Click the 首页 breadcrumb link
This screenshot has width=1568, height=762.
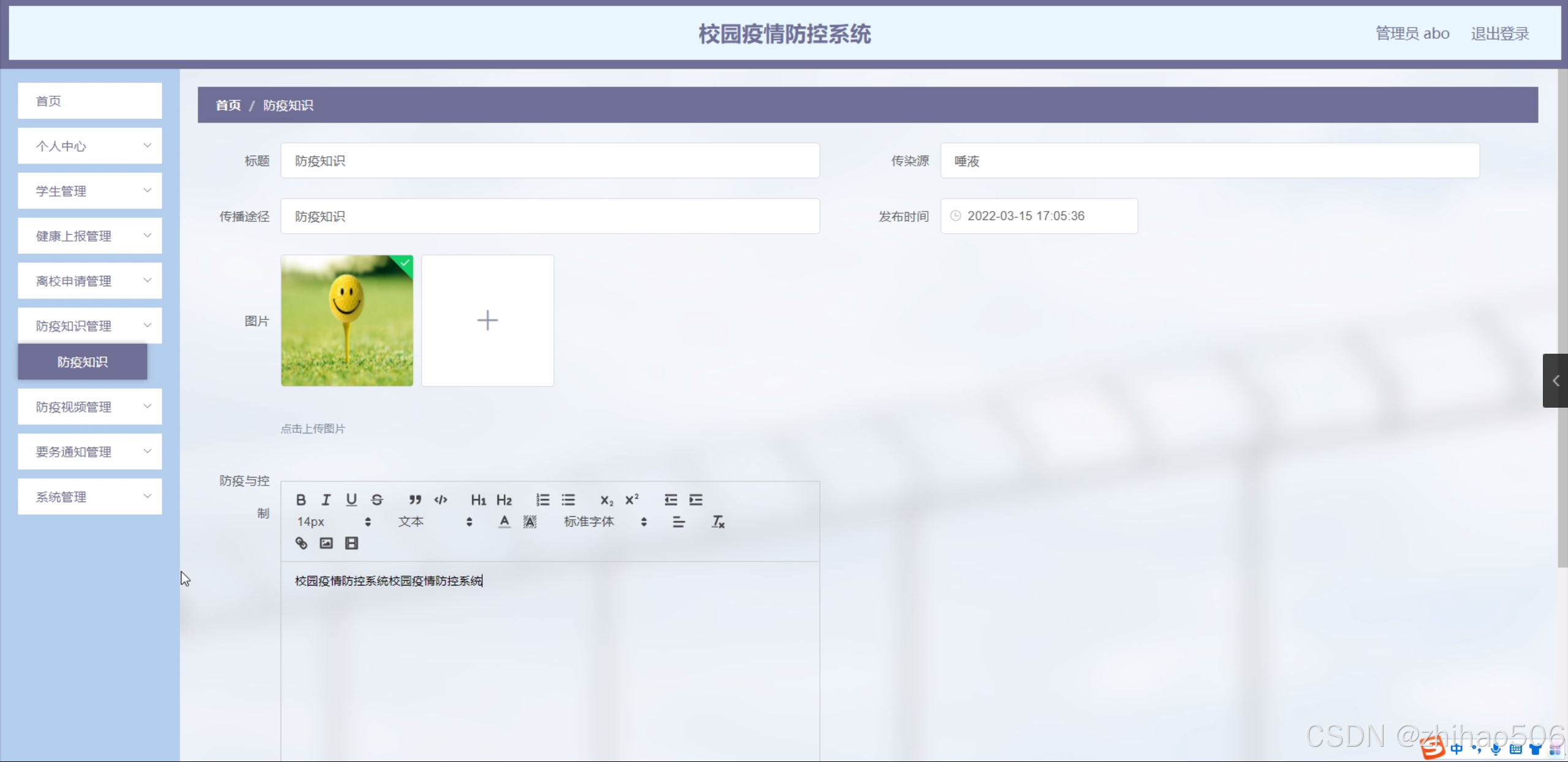point(228,105)
